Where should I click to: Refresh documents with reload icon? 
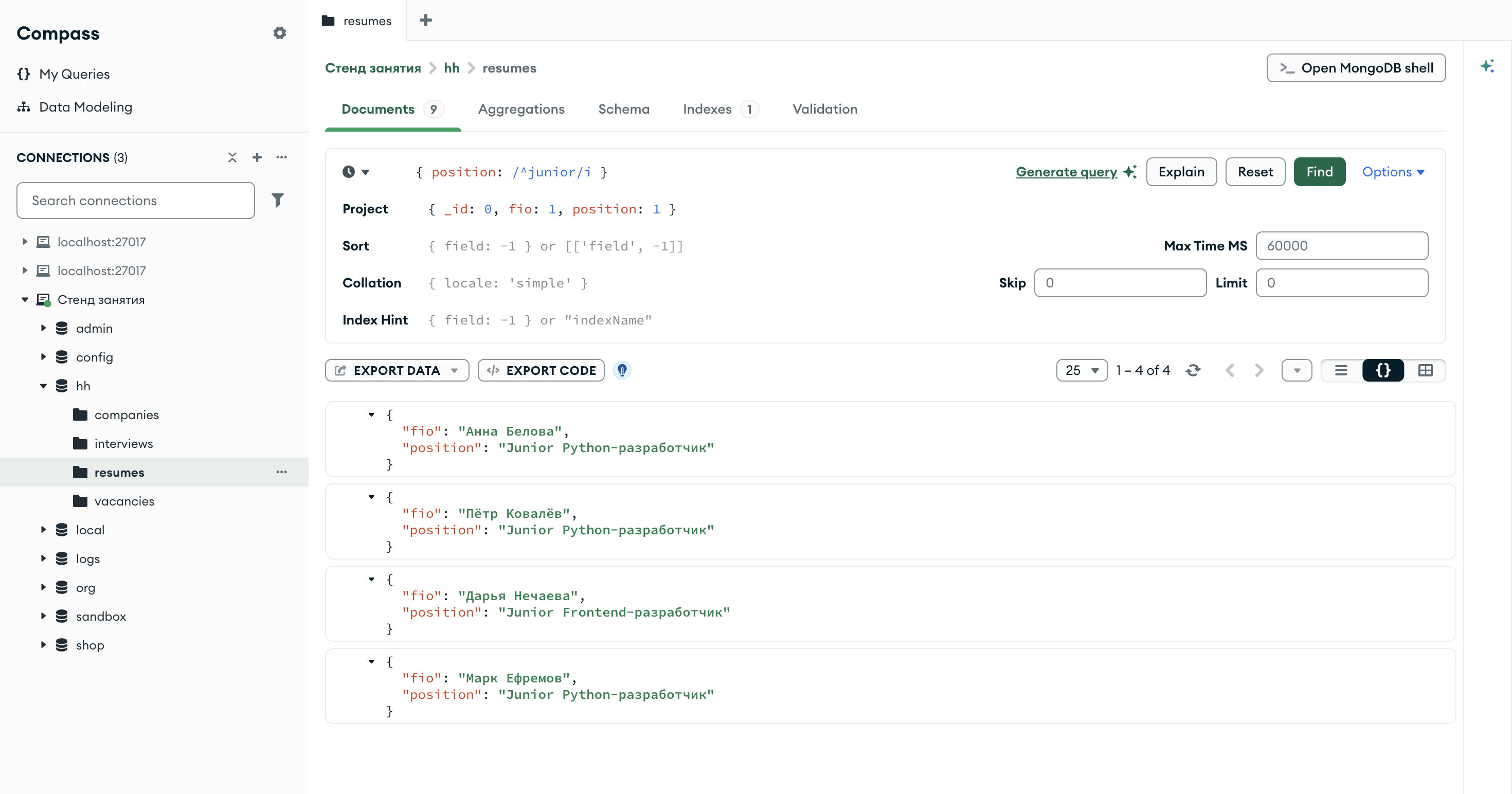coord(1193,370)
